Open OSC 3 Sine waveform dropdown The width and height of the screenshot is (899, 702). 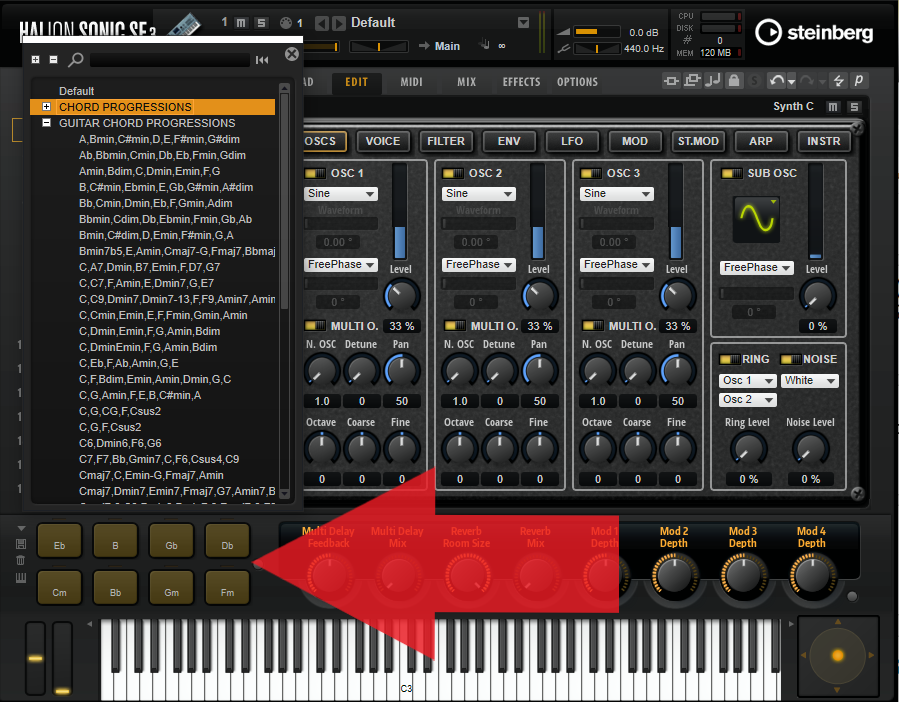click(x=617, y=194)
